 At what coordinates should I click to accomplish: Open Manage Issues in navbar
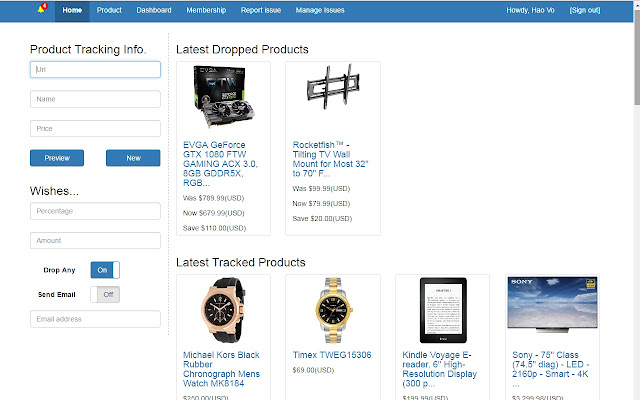click(x=320, y=10)
